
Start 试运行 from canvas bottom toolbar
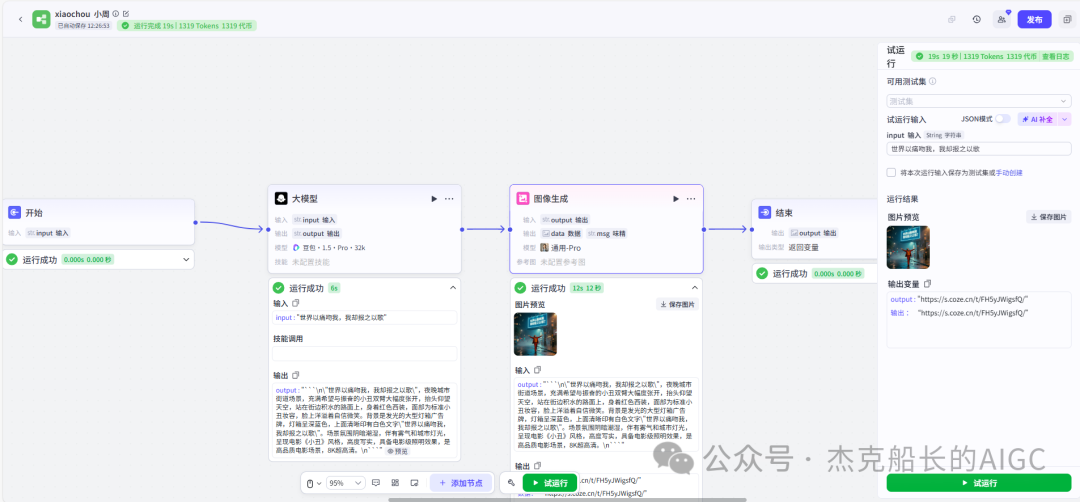point(550,483)
